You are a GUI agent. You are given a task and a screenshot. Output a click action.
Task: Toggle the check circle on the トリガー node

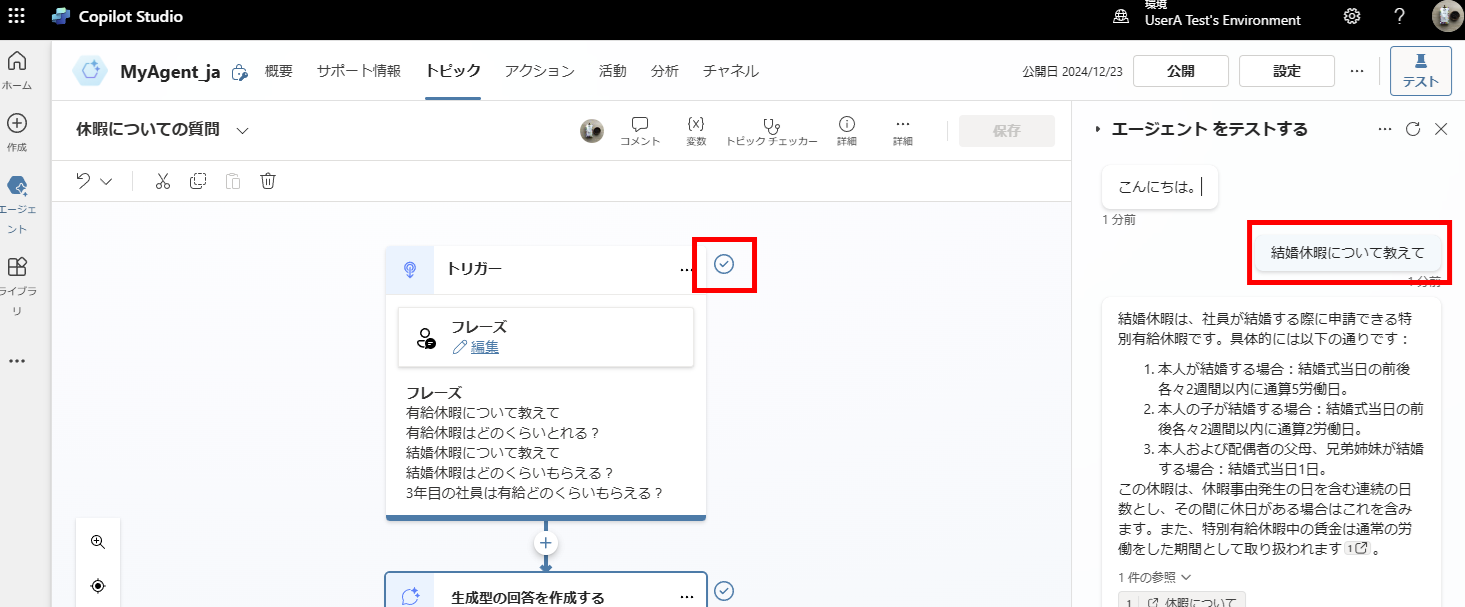(x=724, y=264)
